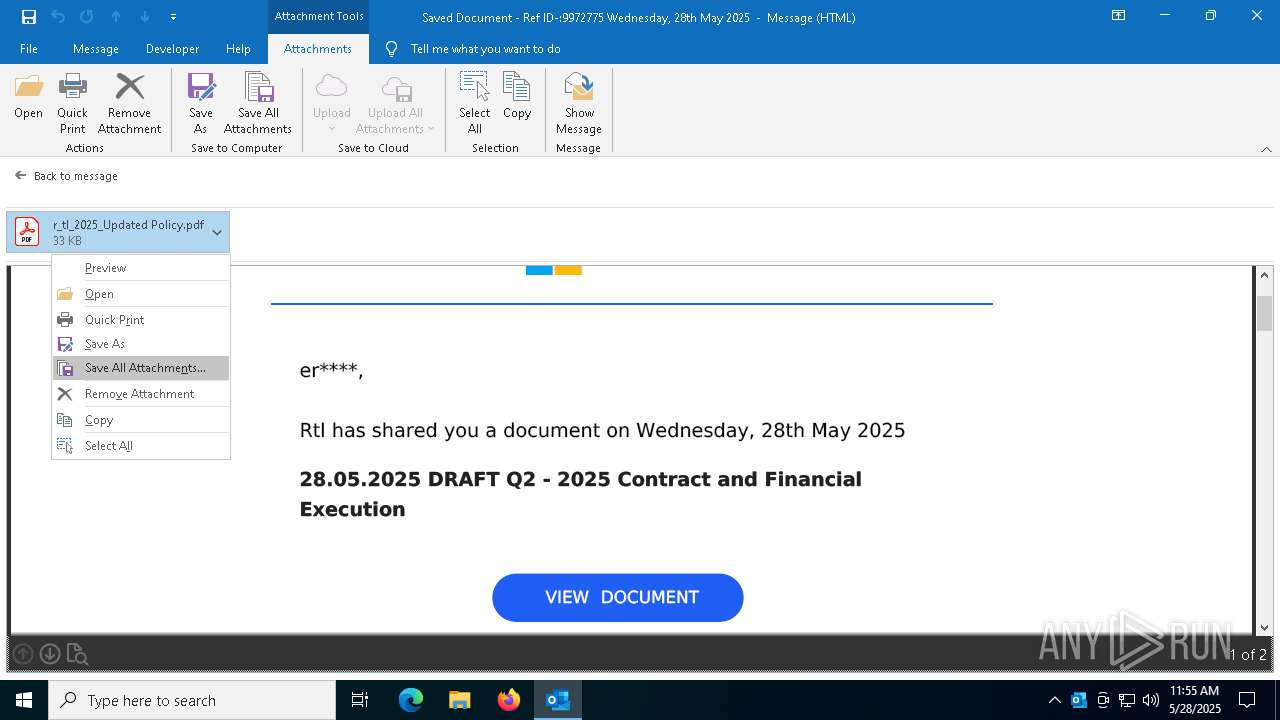Open the Windows Start menu
This screenshot has height=720, width=1280.
pyautogui.click(x=24, y=700)
